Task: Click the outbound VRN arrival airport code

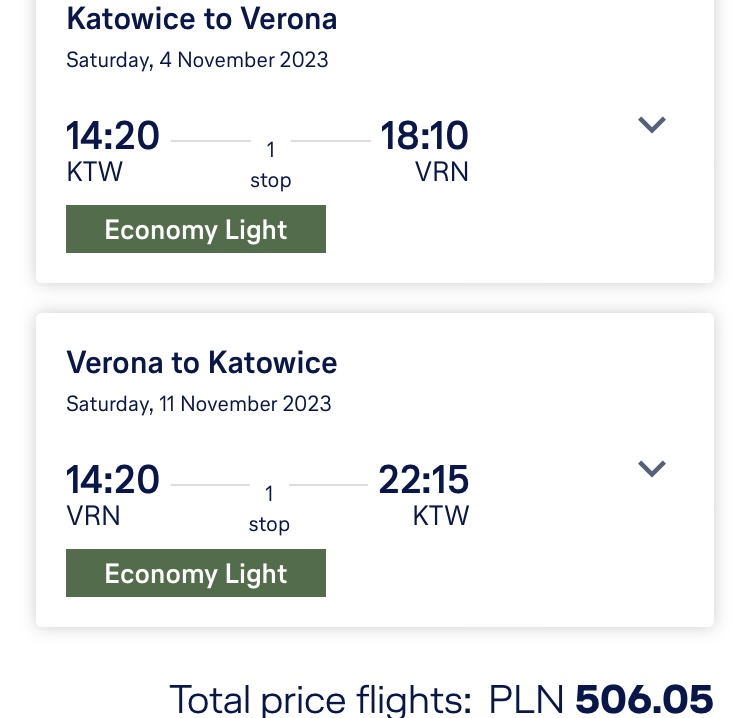Action: click(x=441, y=172)
